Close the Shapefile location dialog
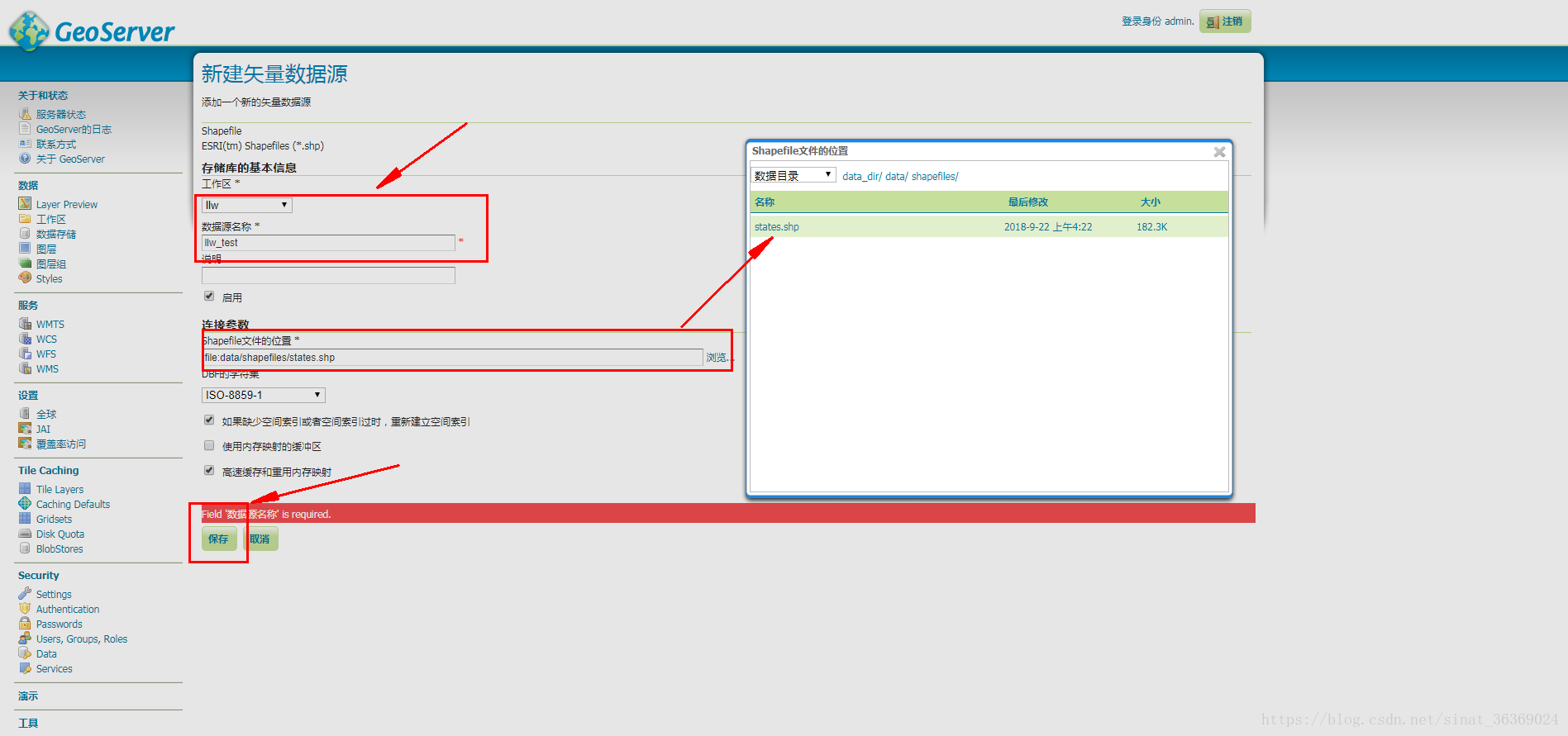This screenshot has width=1568, height=736. pos(1219,152)
